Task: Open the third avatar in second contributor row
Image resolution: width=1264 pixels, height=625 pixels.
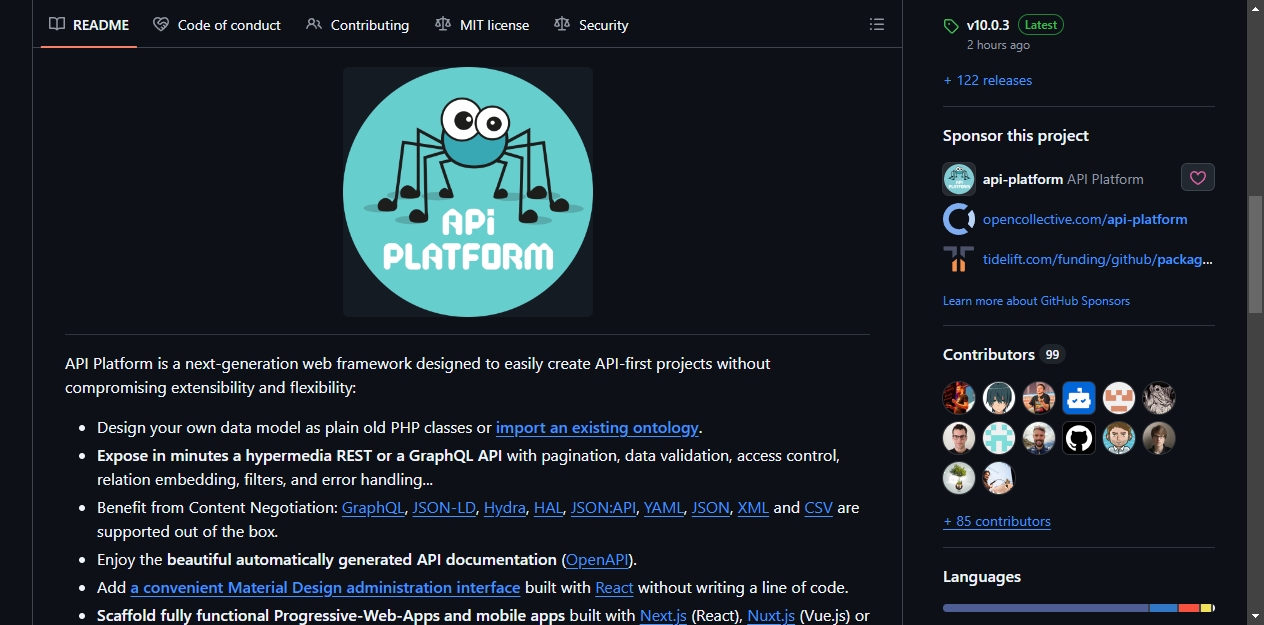Action: pyautogui.click(x=1039, y=438)
